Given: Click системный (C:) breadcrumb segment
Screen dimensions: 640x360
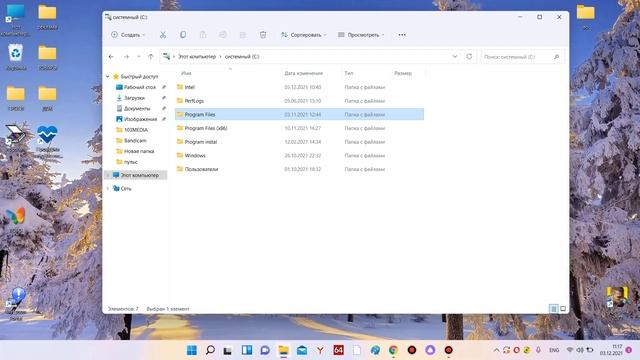Looking at the screenshot, I should pos(242,57).
